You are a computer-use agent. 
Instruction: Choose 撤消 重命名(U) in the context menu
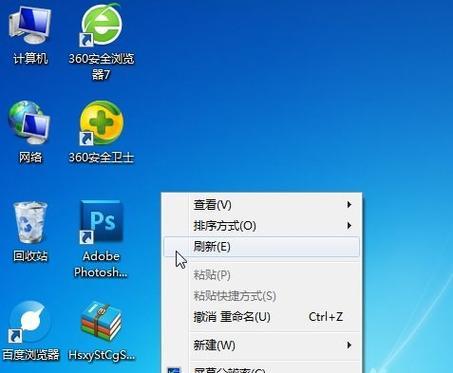(x=262, y=317)
